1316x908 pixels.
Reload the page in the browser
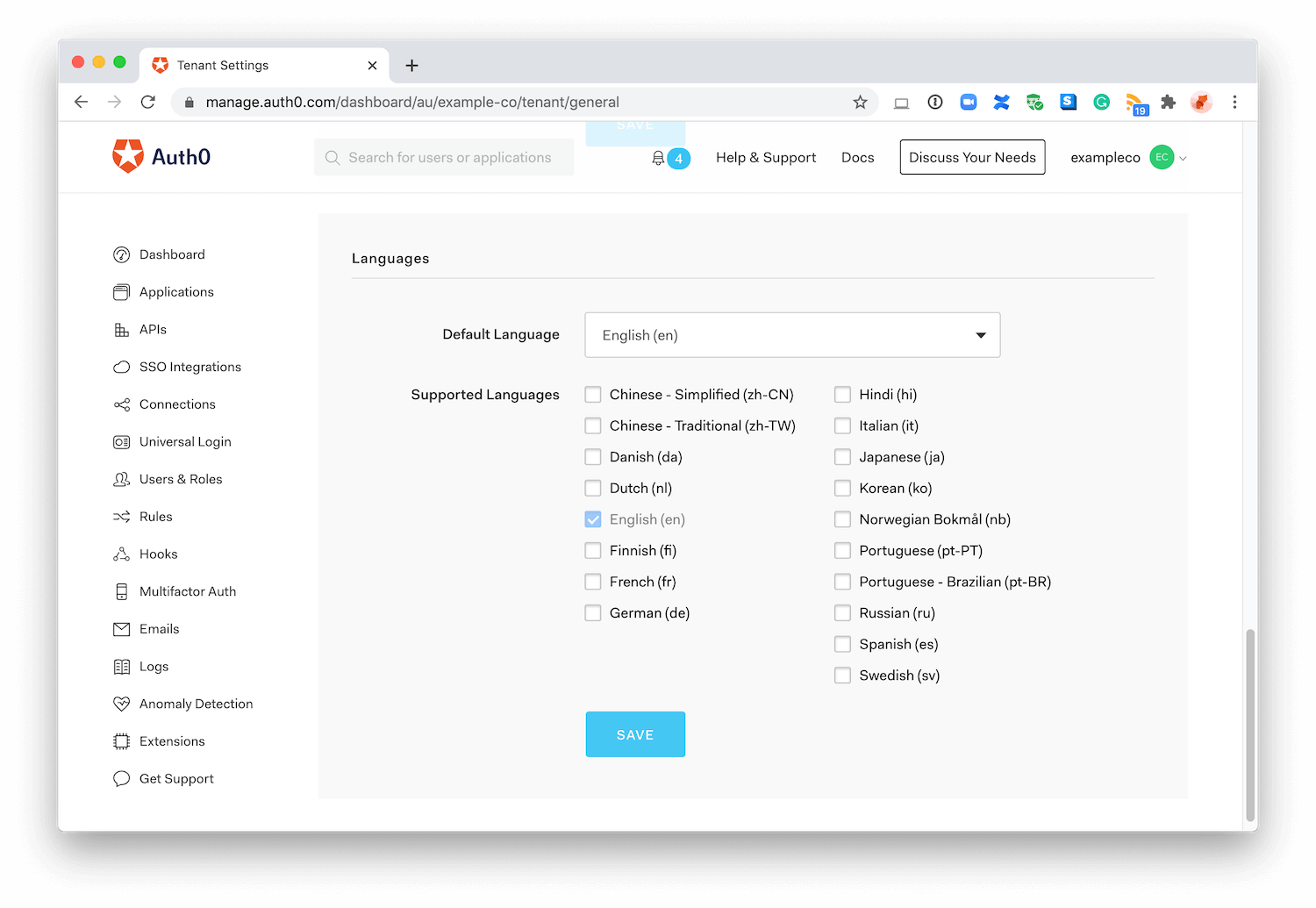pos(148,102)
